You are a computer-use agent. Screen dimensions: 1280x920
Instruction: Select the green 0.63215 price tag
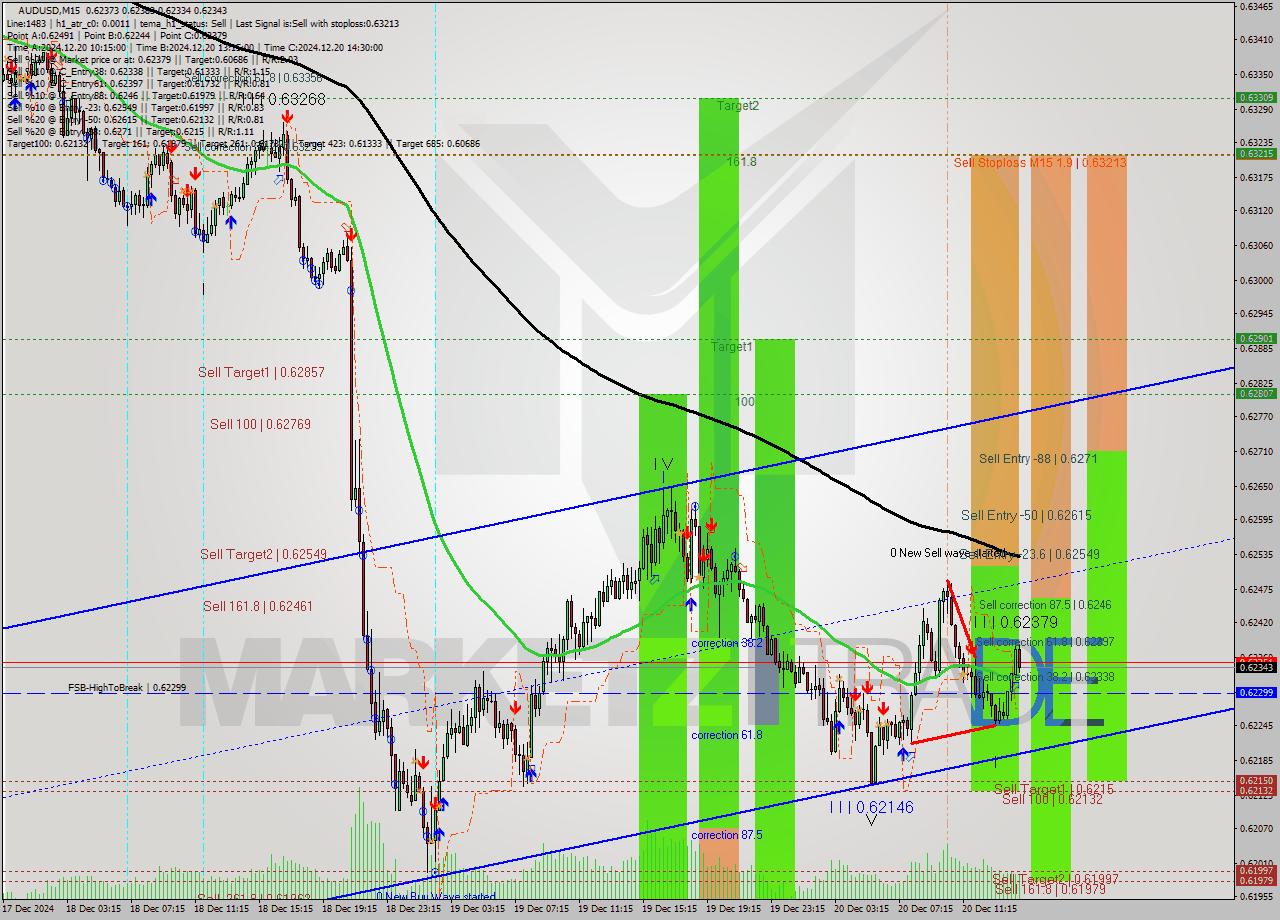[1256, 153]
